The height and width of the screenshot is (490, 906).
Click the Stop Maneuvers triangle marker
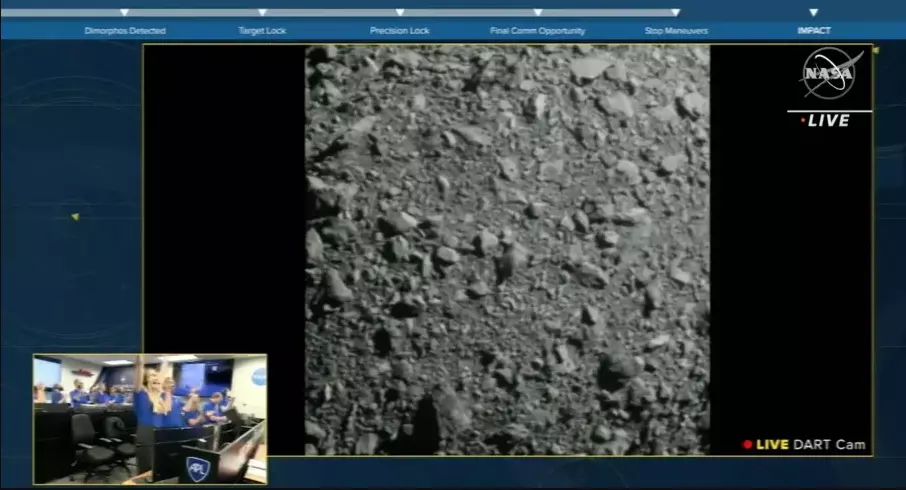tap(676, 12)
